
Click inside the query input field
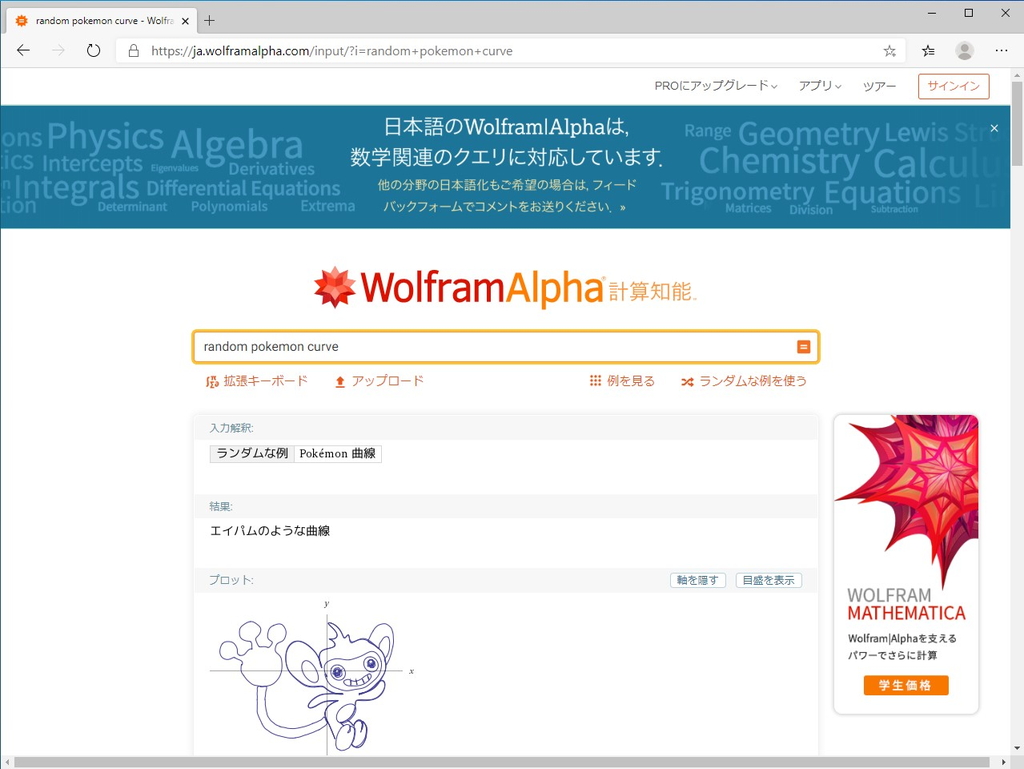[450, 345]
